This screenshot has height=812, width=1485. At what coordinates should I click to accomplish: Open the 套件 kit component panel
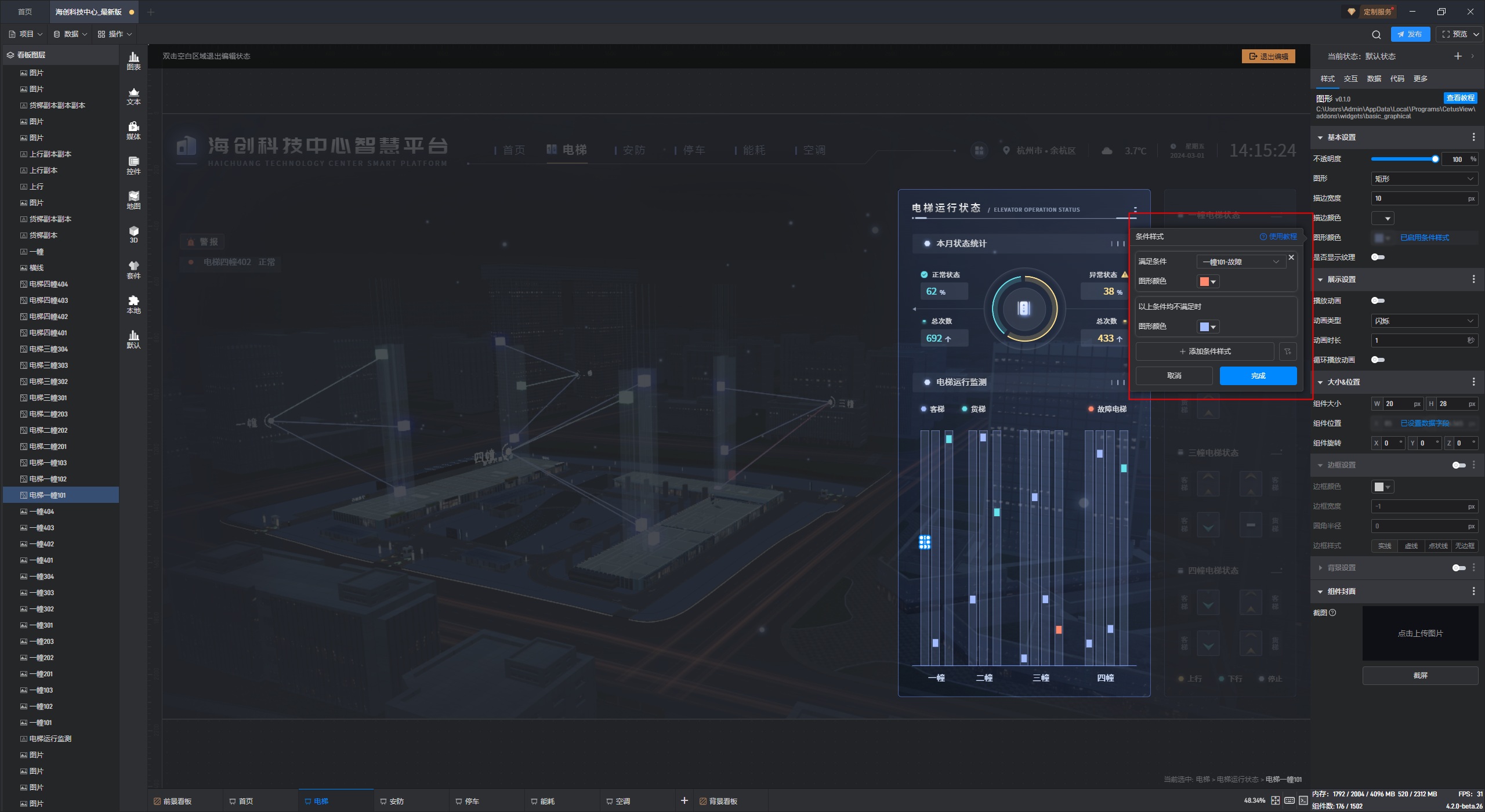(133, 269)
